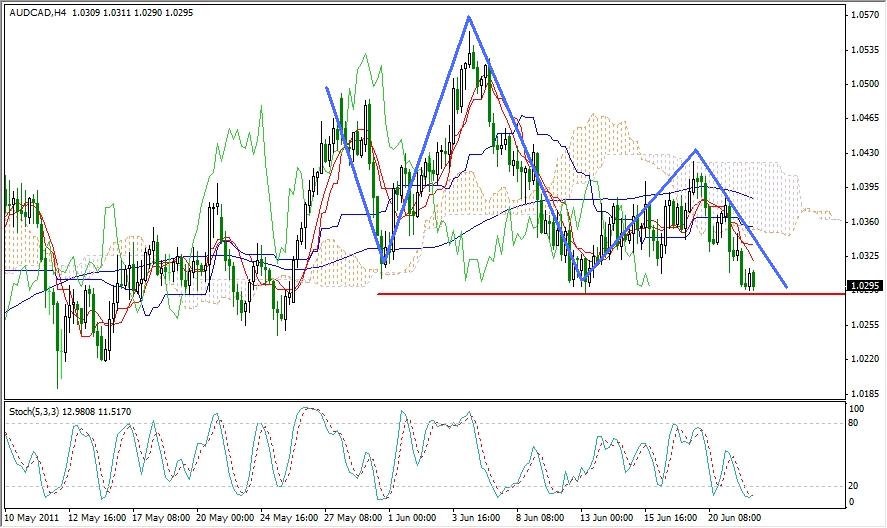This screenshot has width=887, height=528.
Task: Click the 27 May 08:00 time label
Action: pyautogui.click(x=354, y=517)
